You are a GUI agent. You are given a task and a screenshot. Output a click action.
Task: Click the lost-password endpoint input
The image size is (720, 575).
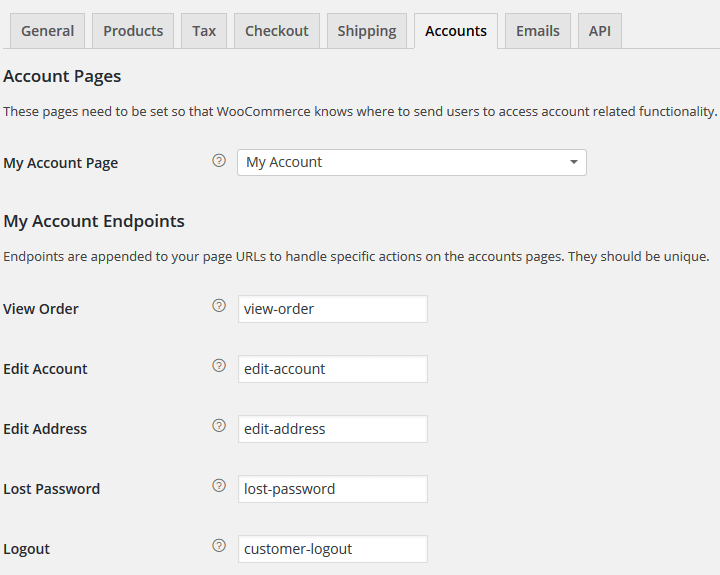pyautogui.click(x=332, y=489)
